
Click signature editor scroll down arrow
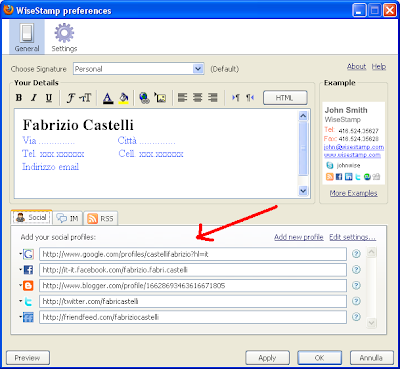303,191
